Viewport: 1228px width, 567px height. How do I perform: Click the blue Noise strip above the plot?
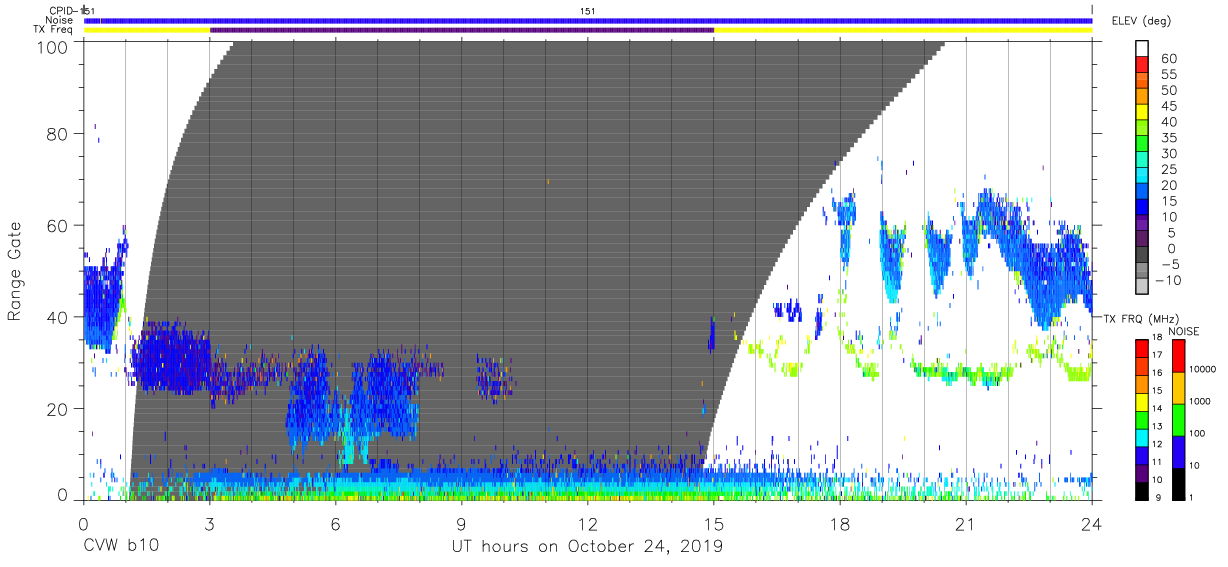tap(588, 20)
